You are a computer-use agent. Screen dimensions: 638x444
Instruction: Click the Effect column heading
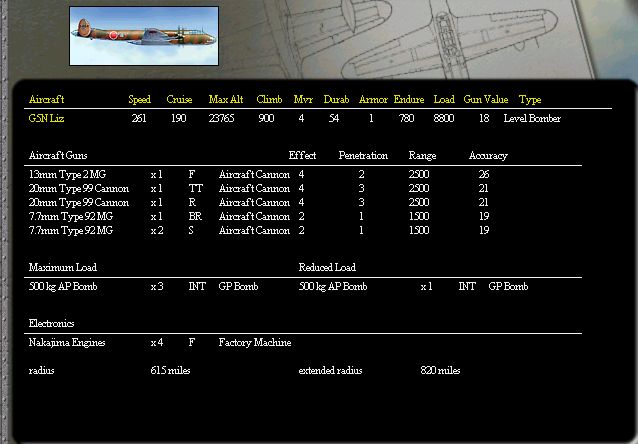pyautogui.click(x=302, y=155)
